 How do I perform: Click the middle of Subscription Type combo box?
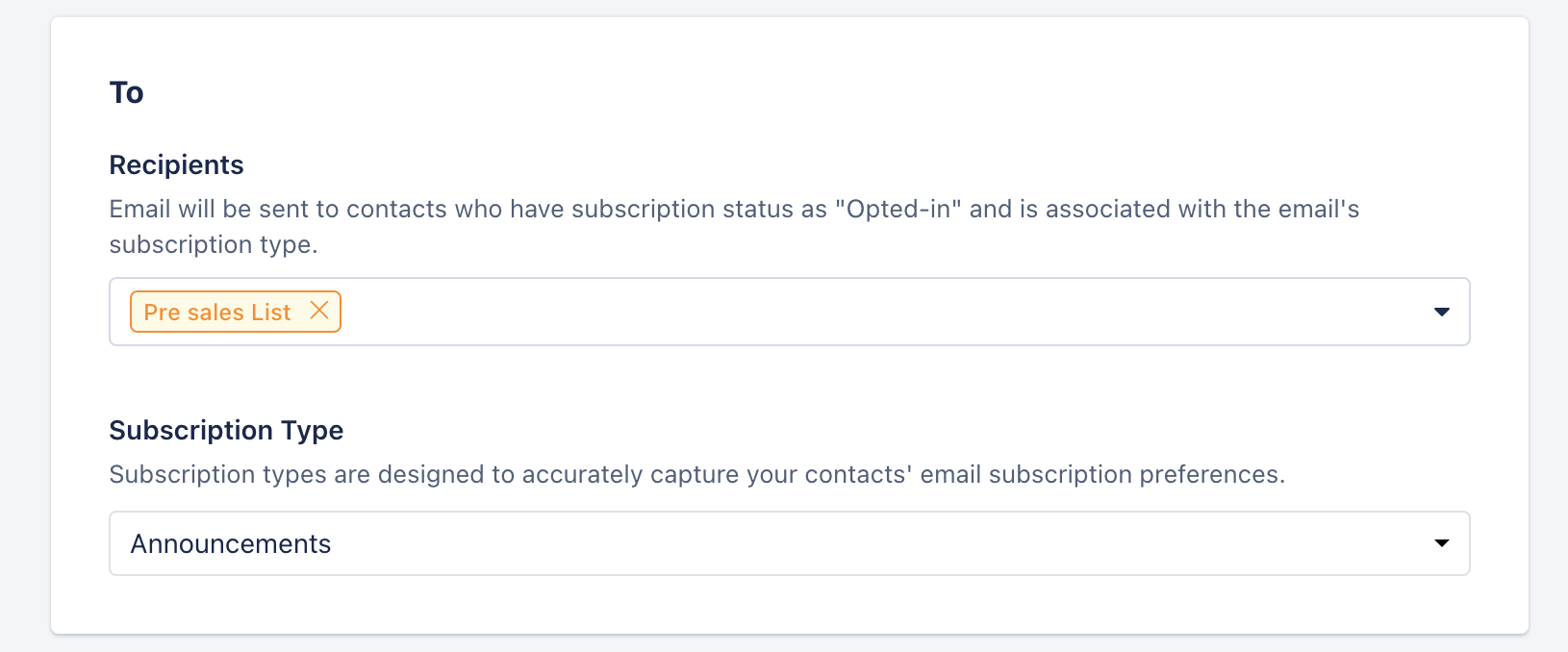[x=790, y=543]
